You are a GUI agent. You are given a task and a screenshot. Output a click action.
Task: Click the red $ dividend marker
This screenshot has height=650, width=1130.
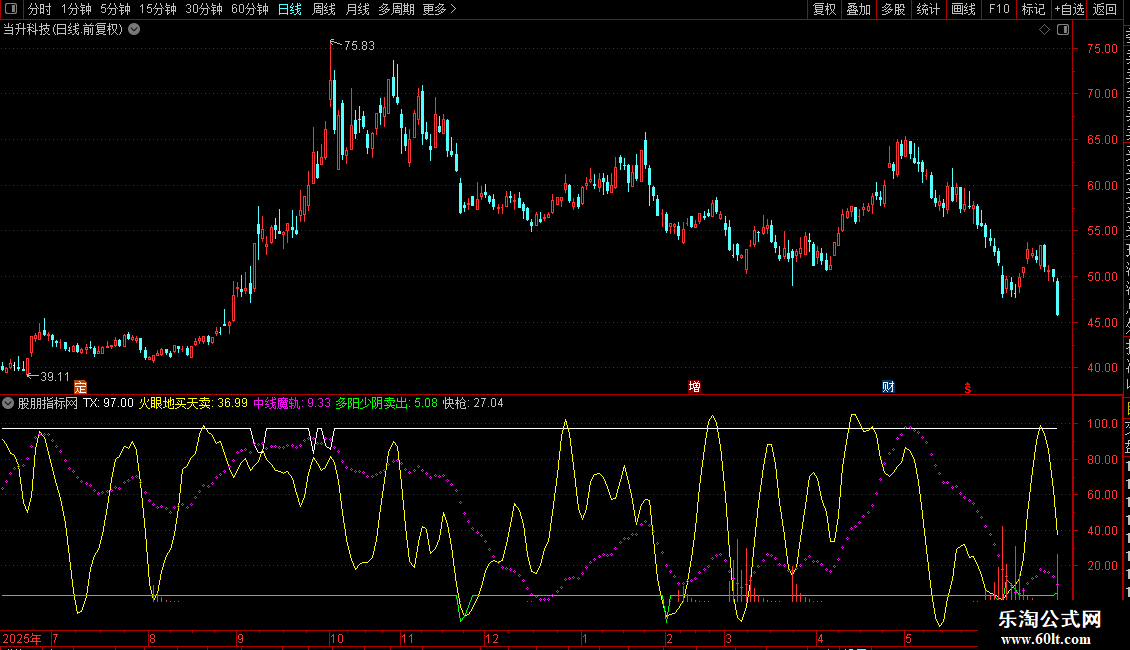(968, 388)
